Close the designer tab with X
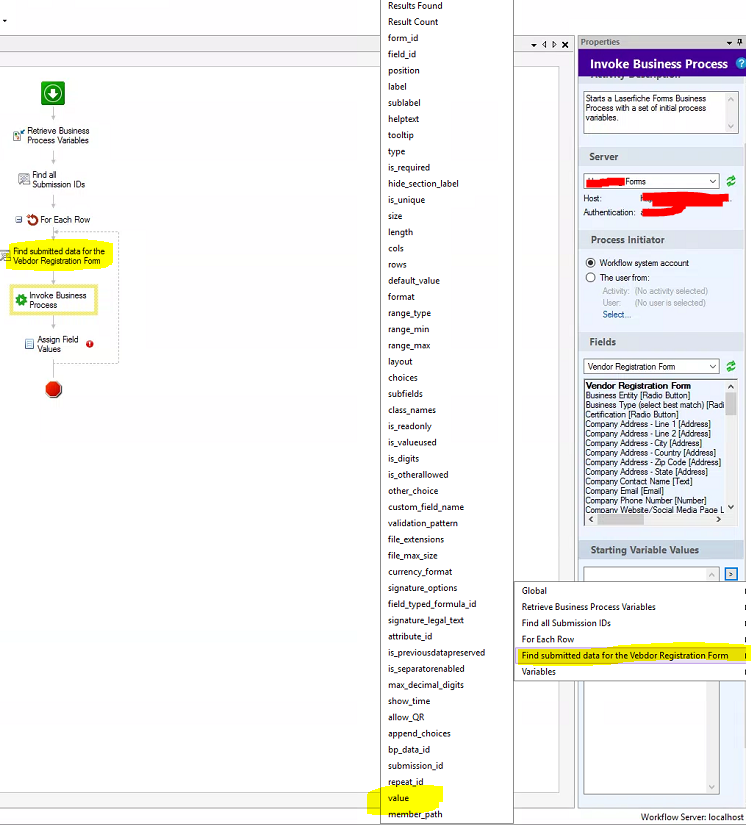The width and height of the screenshot is (751, 825). point(565,45)
